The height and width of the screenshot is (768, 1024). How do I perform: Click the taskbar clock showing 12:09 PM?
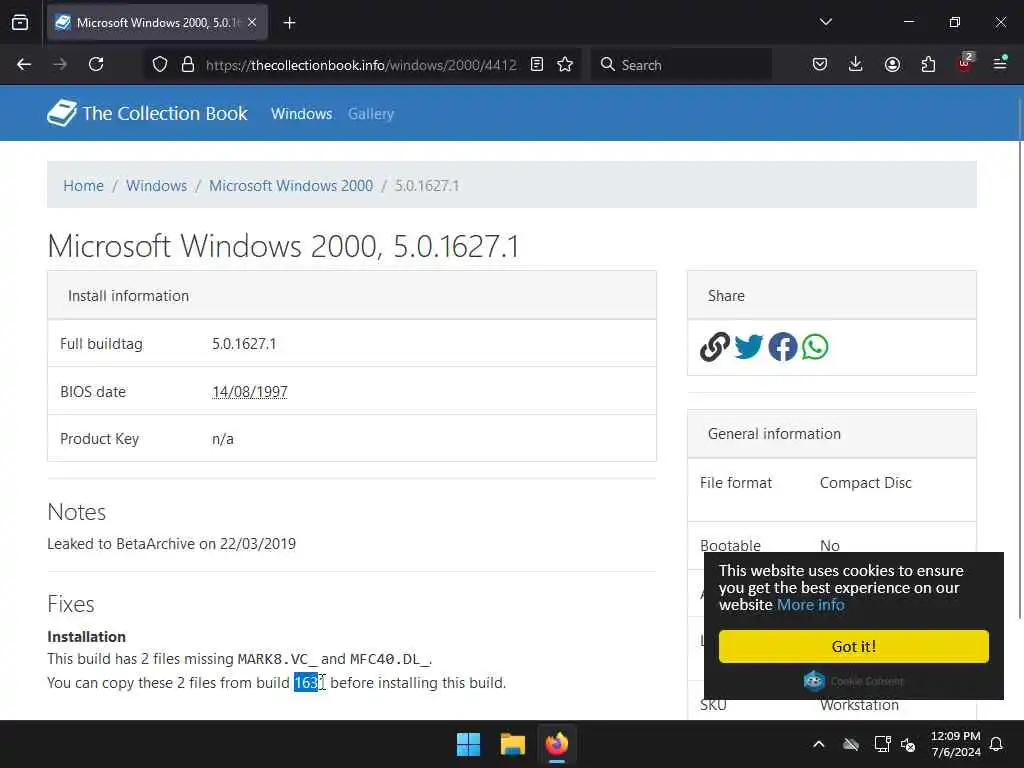click(x=955, y=744)
